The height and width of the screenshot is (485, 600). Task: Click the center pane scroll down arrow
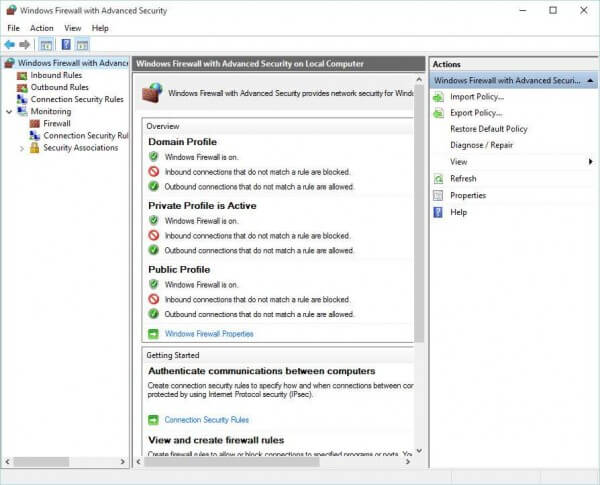click(419, 451)
